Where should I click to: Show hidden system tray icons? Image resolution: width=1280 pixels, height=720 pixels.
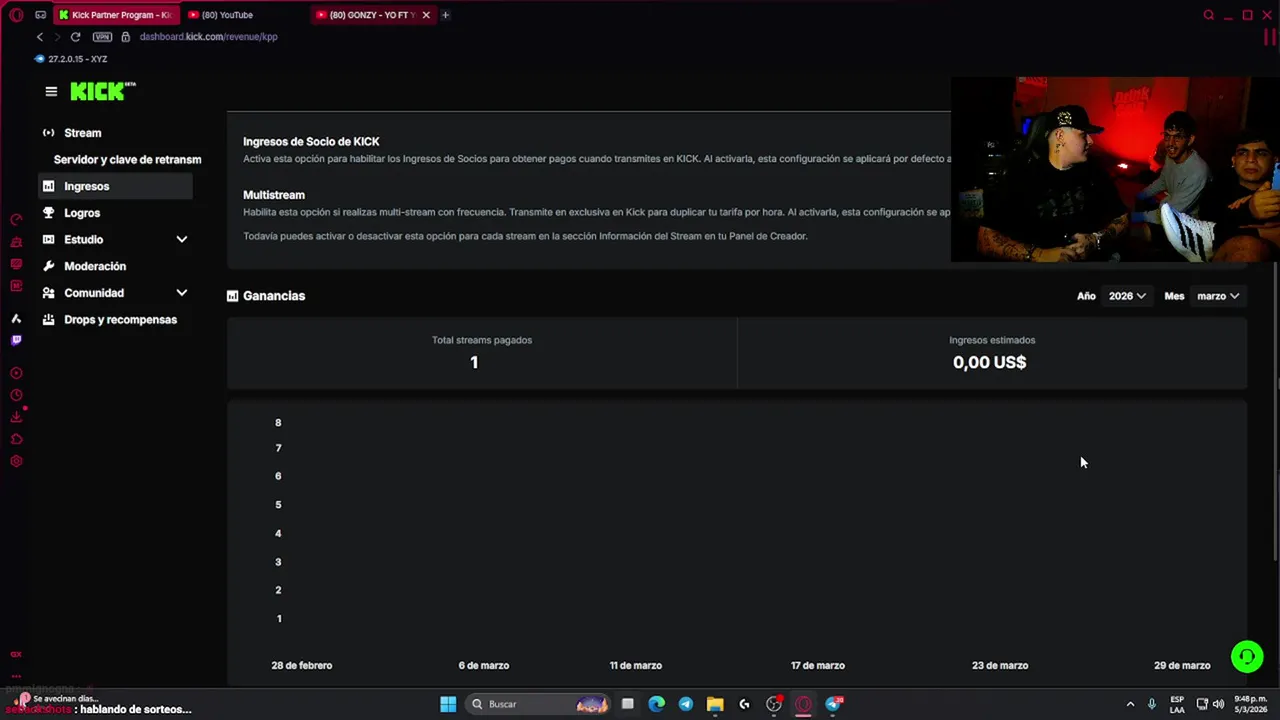point(1130,704)
